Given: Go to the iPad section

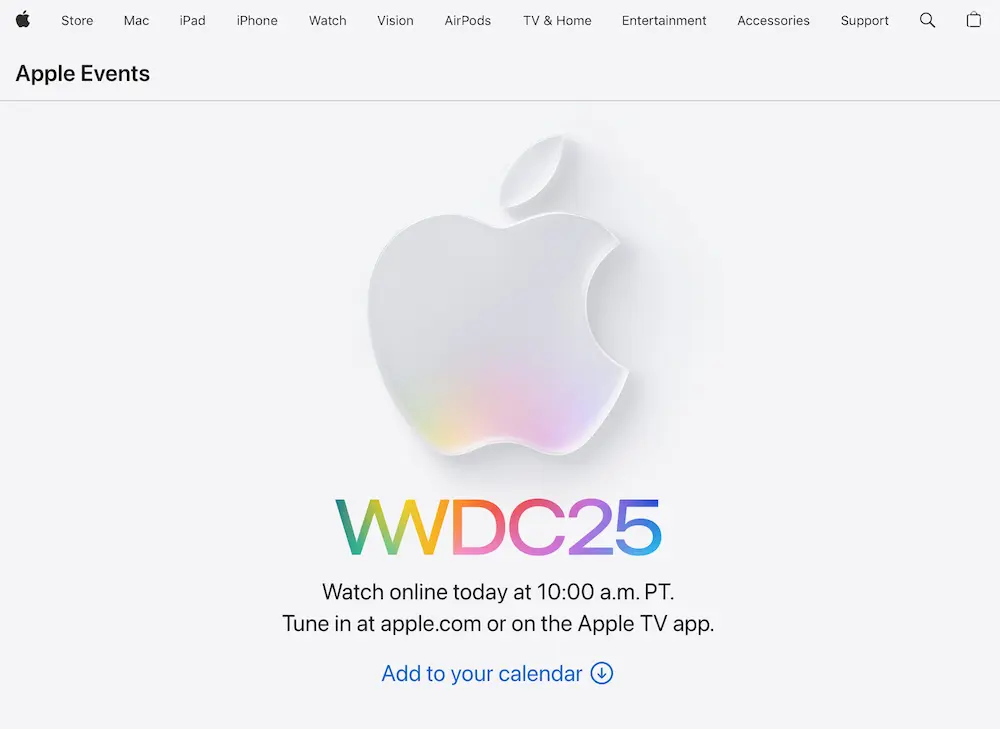Looking at the screenshot, I should [193, 20].
